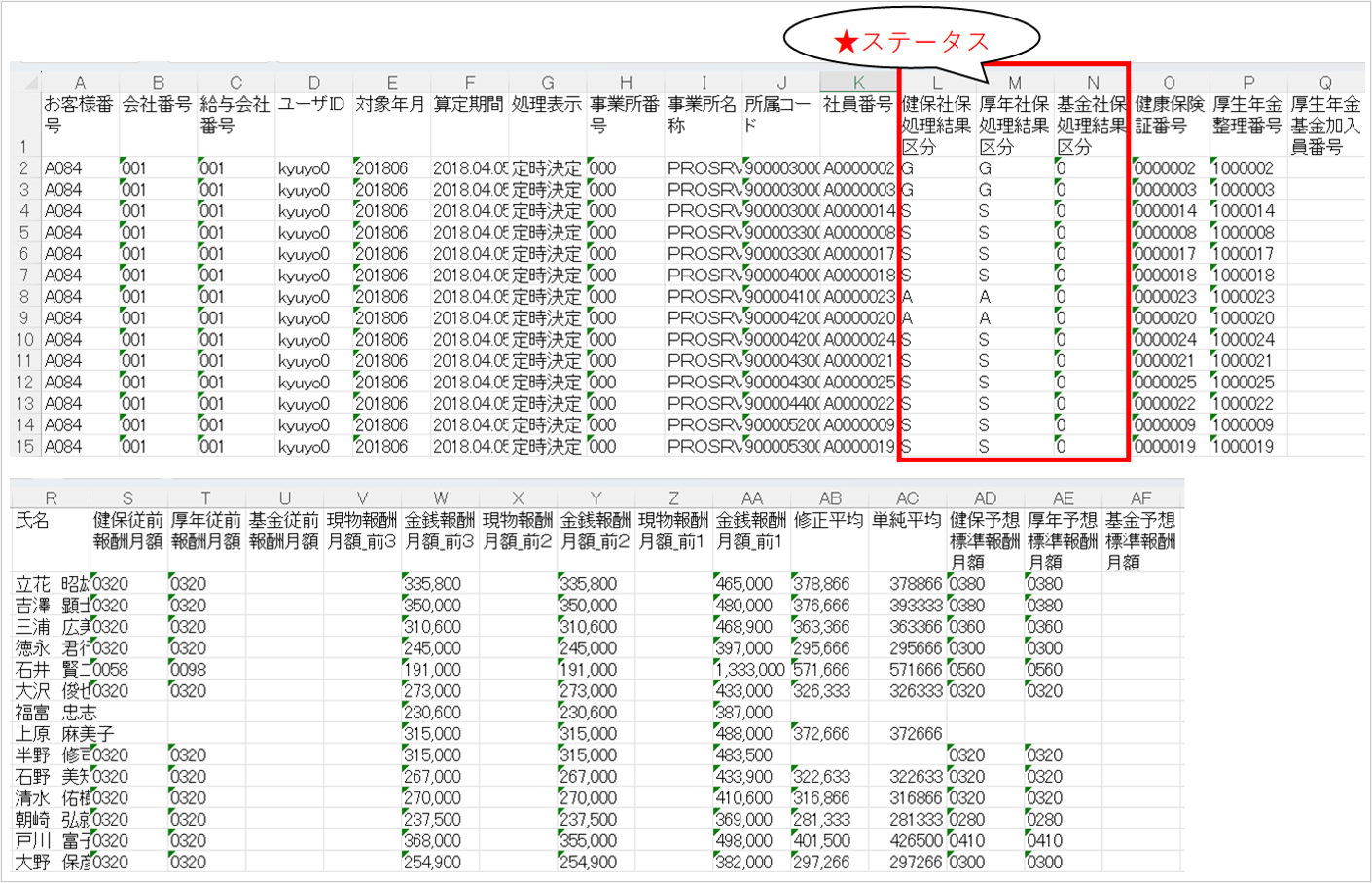The height and width of the screenshot is (883, 1372).
Task: Click the 対象年月 header cell
Action: click(x=391, y=126)
